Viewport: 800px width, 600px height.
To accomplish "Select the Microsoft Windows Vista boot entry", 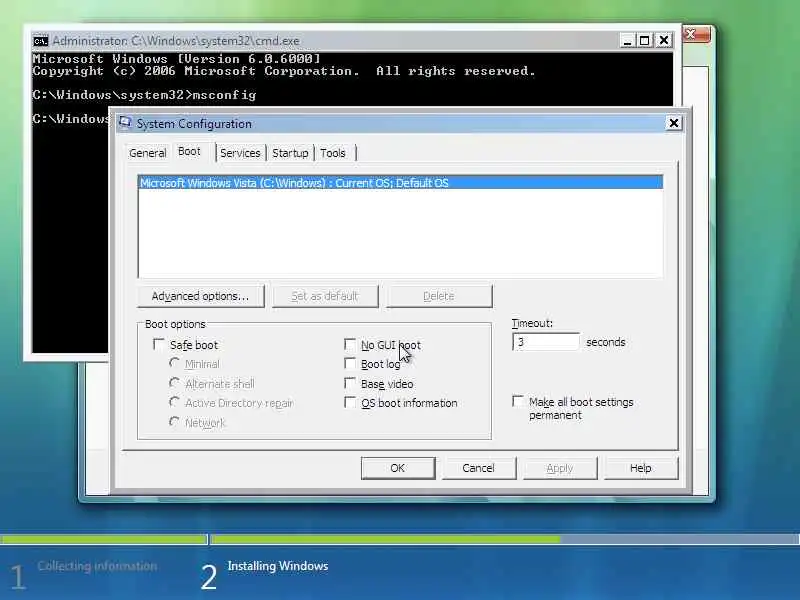I will (x=401, y=183).
